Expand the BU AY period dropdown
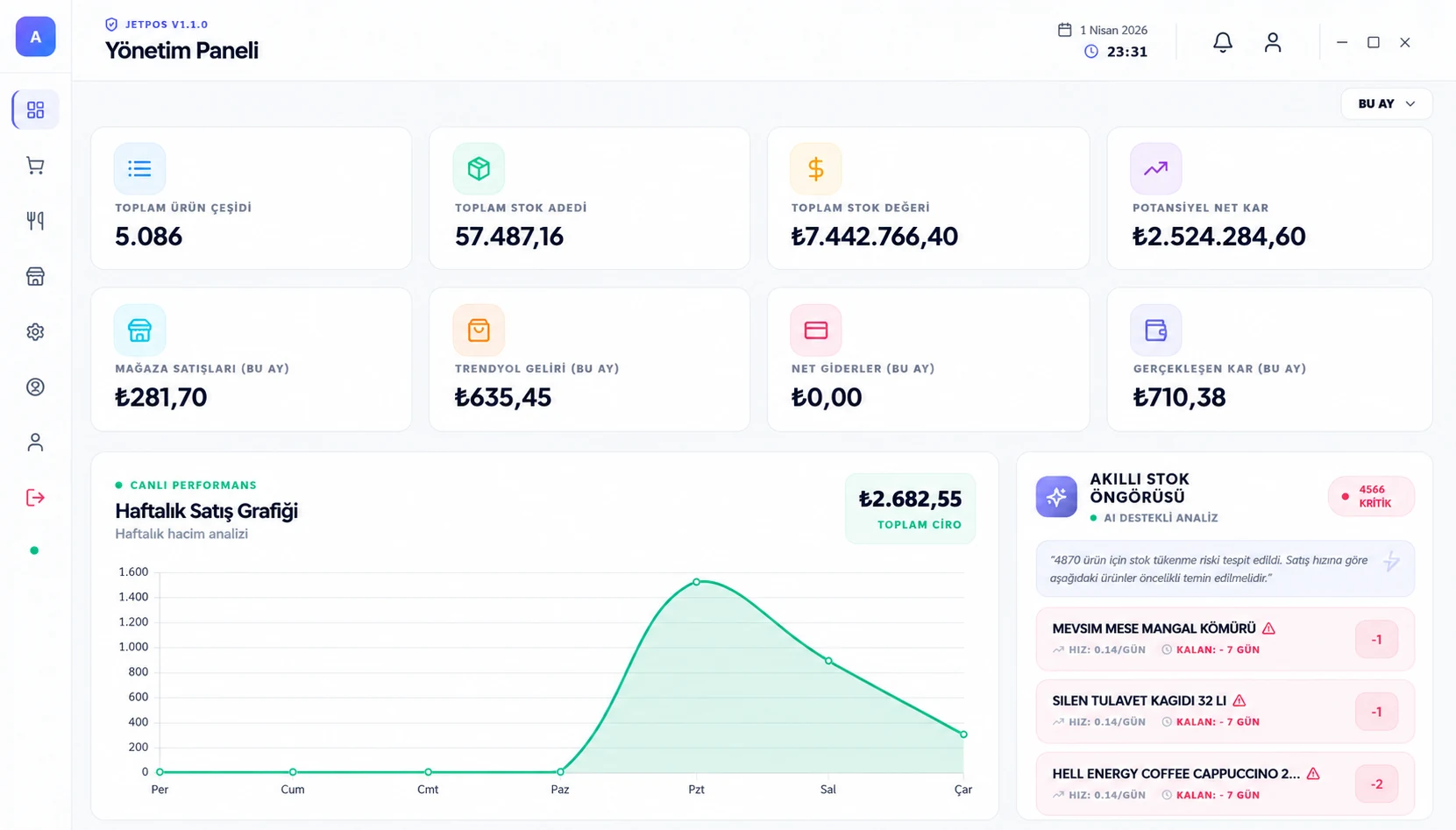 pos(1387,103)
